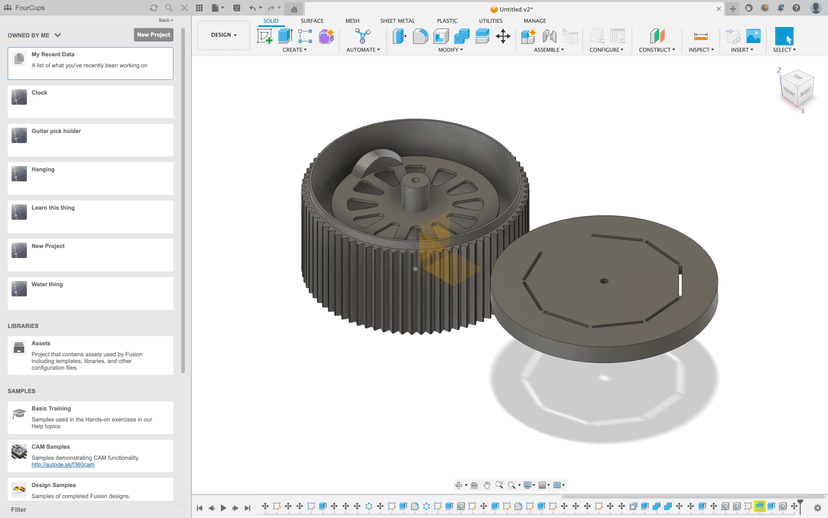828x518 pixels.
Task: Click the Create Sketch tool icon
Action: coord(265,36)
